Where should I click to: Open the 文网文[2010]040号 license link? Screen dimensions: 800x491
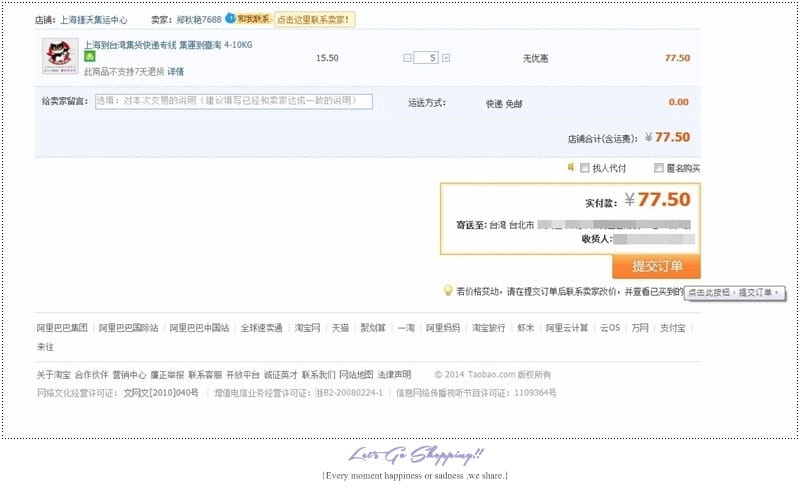(161, 393)
